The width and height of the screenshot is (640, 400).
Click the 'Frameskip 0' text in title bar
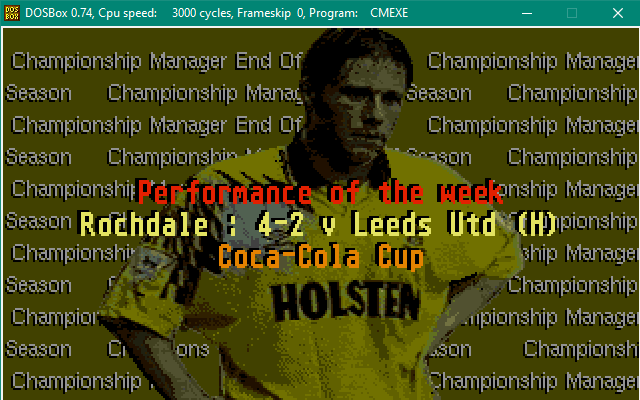click(x=271, y=13)
